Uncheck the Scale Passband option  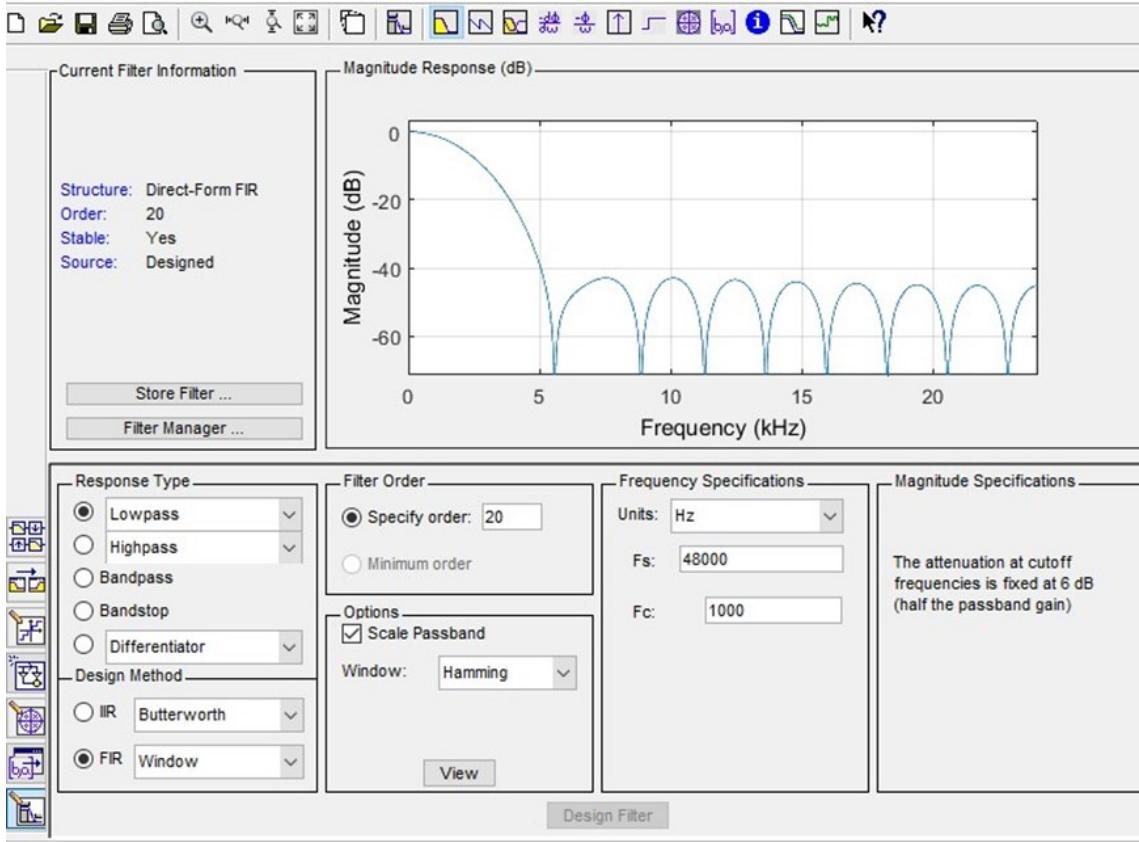351,633
